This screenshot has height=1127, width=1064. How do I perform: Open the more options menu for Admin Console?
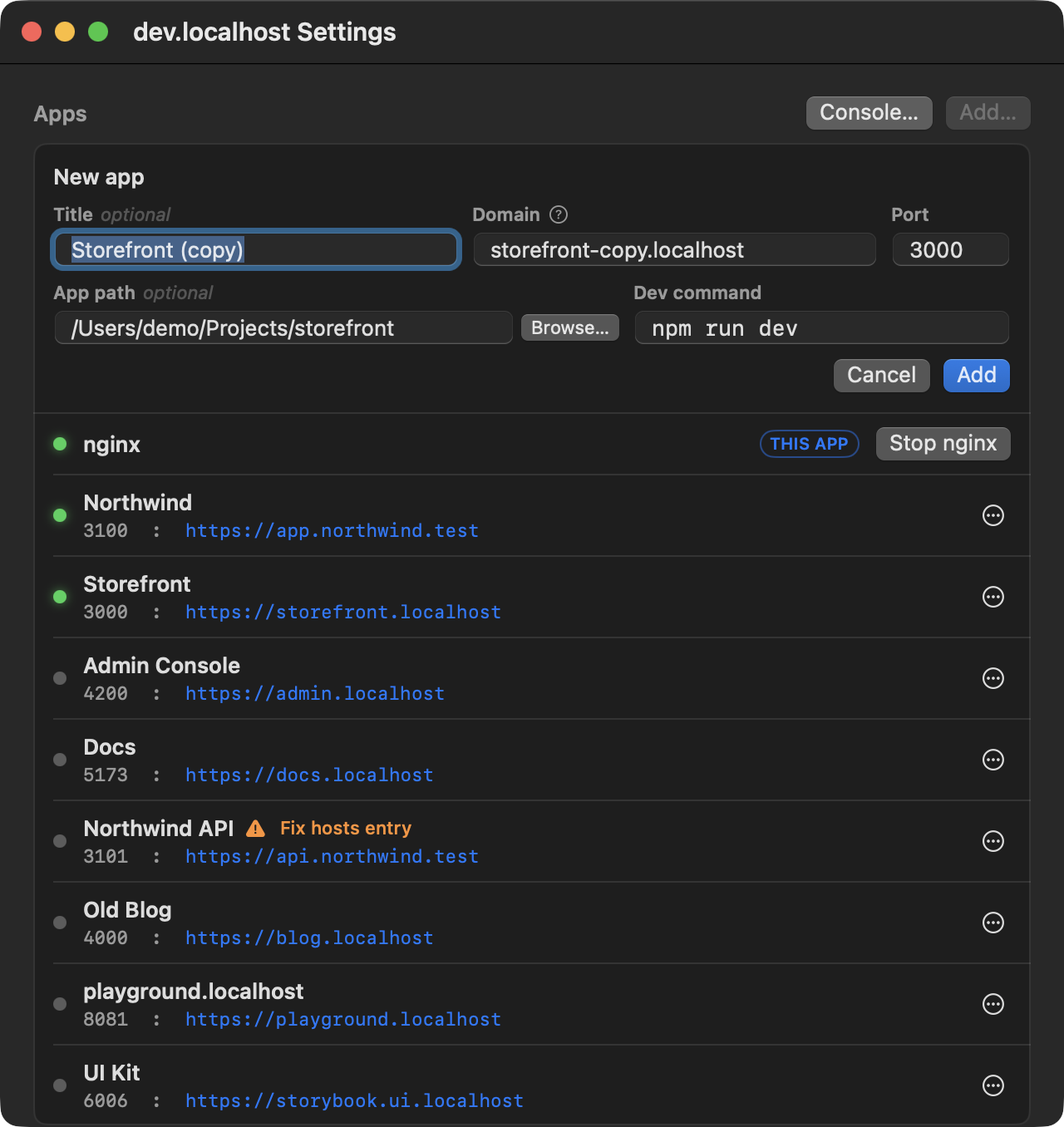[x=993, y=678]
